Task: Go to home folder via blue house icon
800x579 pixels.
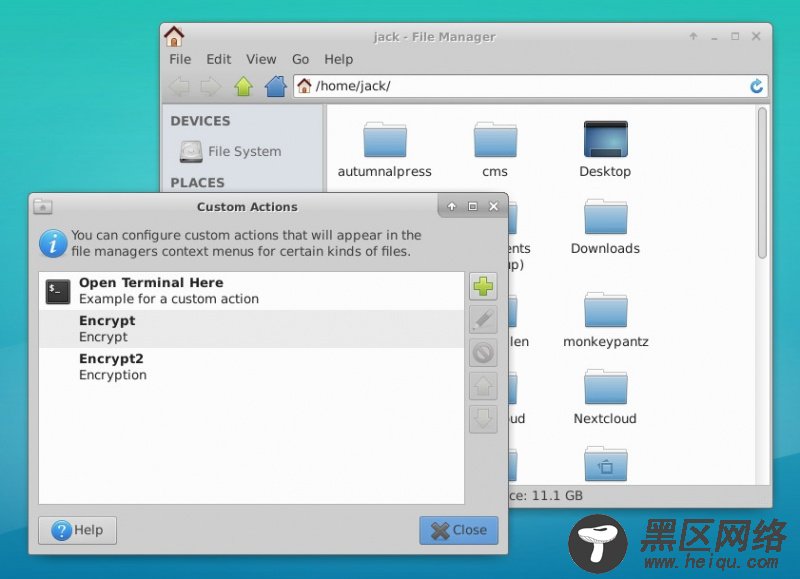Action: [276, 86]
